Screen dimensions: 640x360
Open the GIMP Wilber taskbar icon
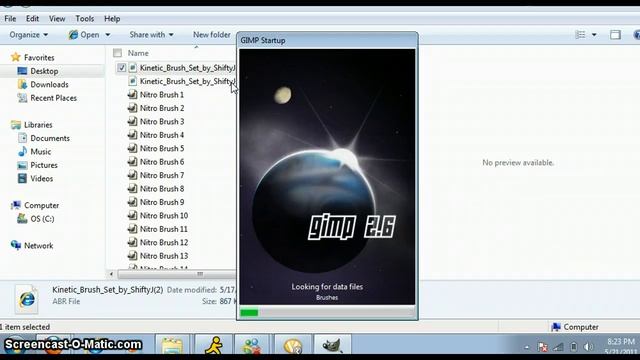click(332, 346)
